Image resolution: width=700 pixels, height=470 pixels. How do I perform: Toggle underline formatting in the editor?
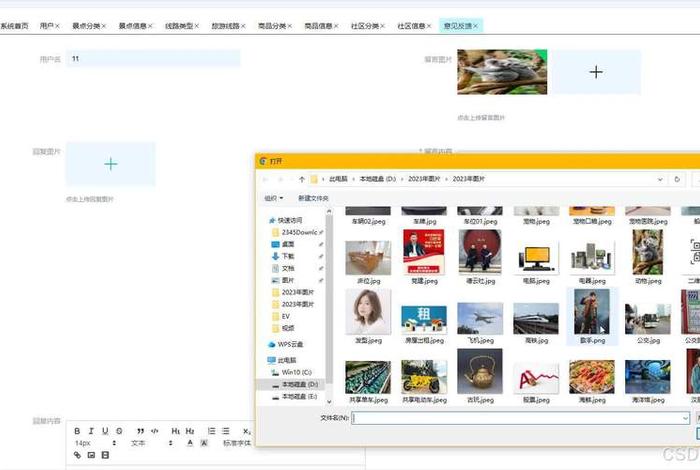click(105, 431)
